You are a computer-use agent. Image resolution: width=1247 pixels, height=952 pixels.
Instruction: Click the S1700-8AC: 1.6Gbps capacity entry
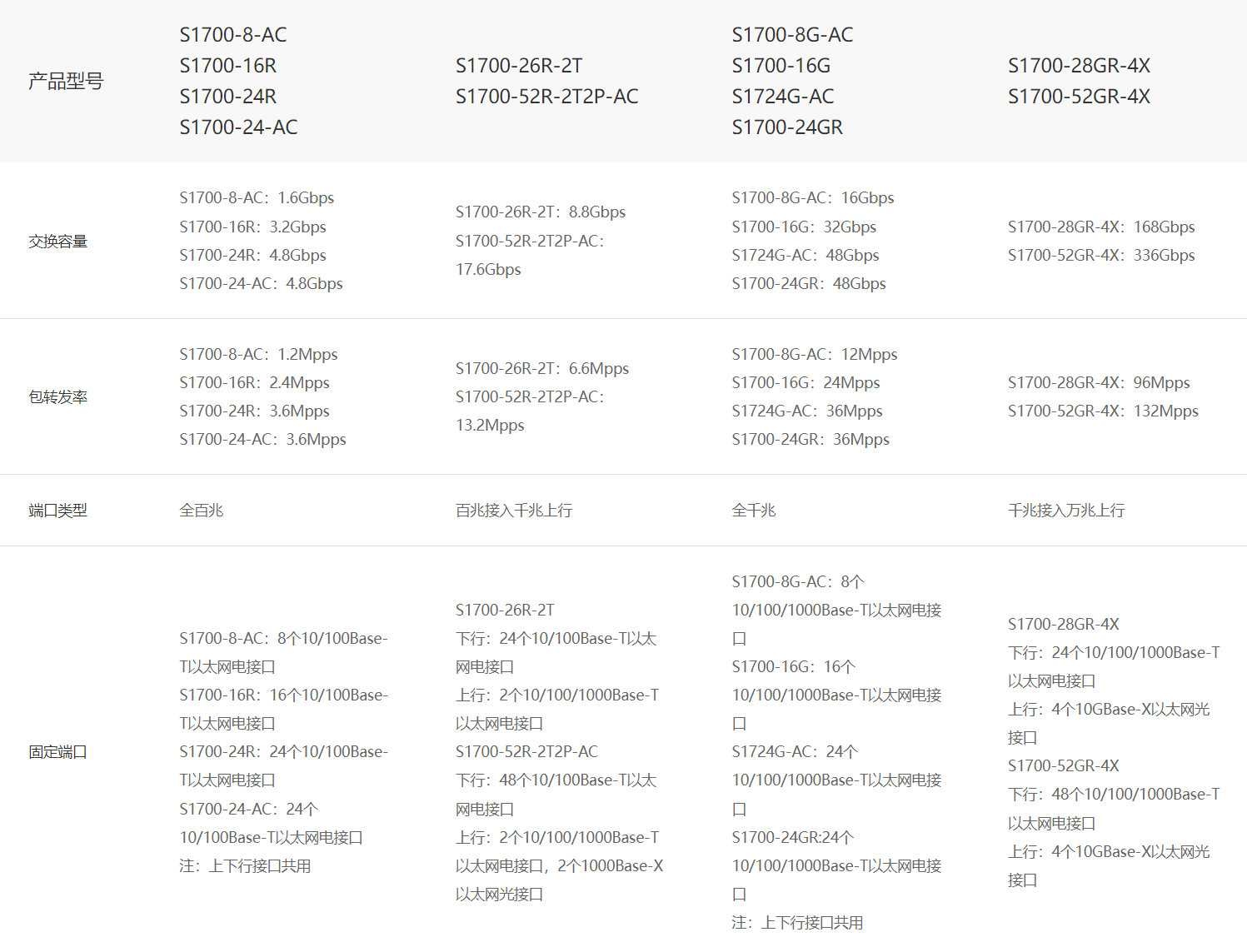[257, 198]
